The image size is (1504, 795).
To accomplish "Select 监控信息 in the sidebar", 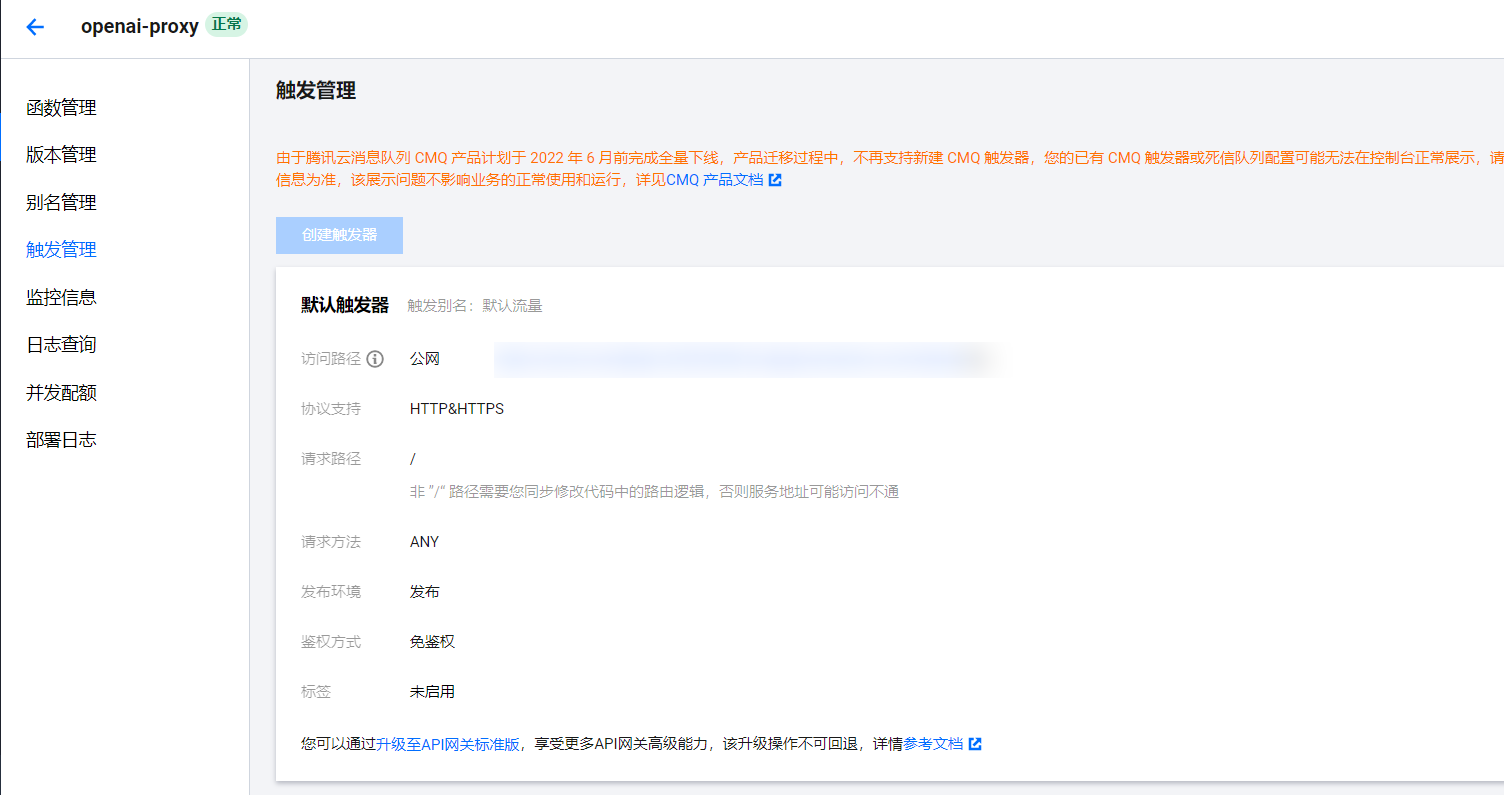I will tap(61, 296).
